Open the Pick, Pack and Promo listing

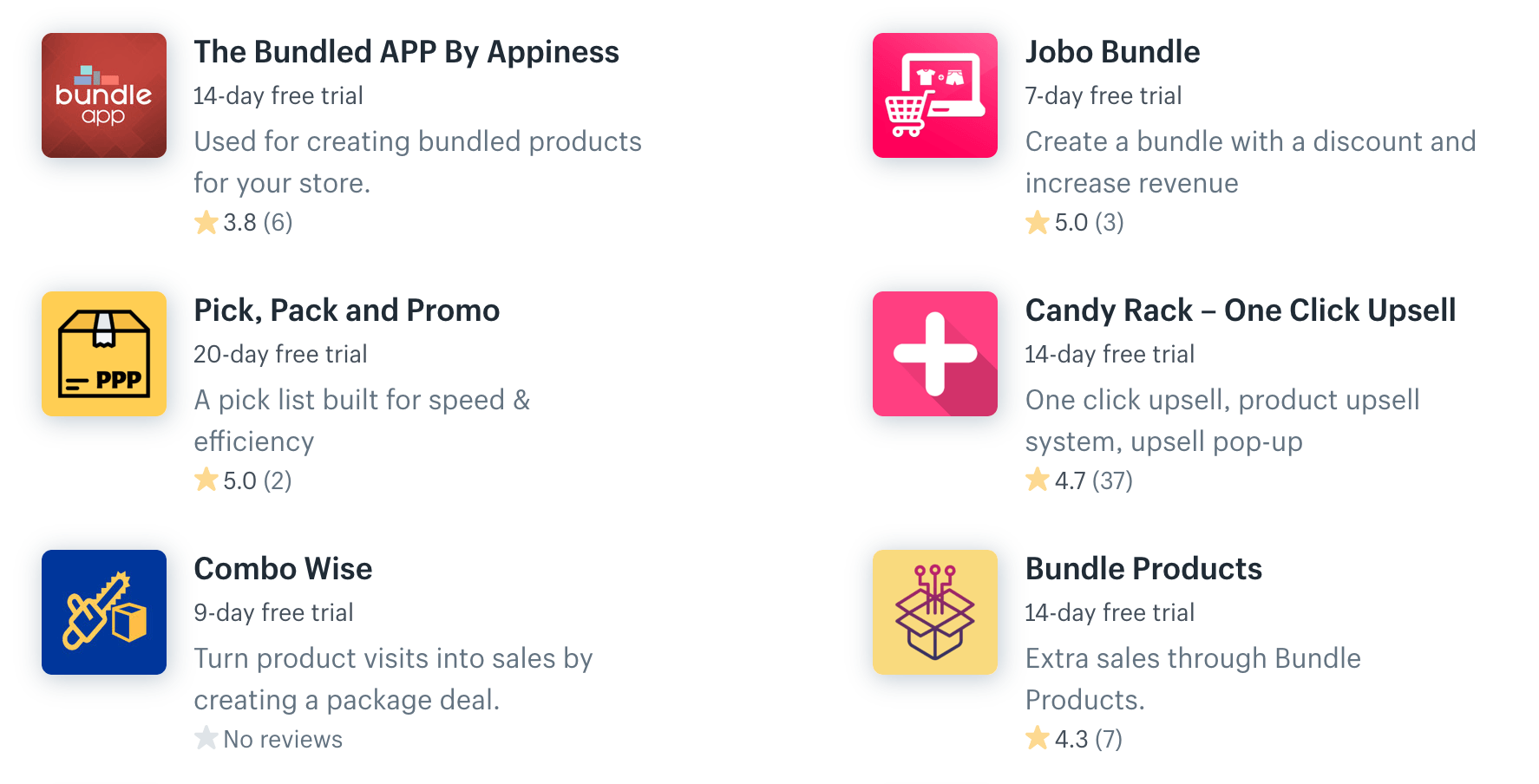click(346, 310)
